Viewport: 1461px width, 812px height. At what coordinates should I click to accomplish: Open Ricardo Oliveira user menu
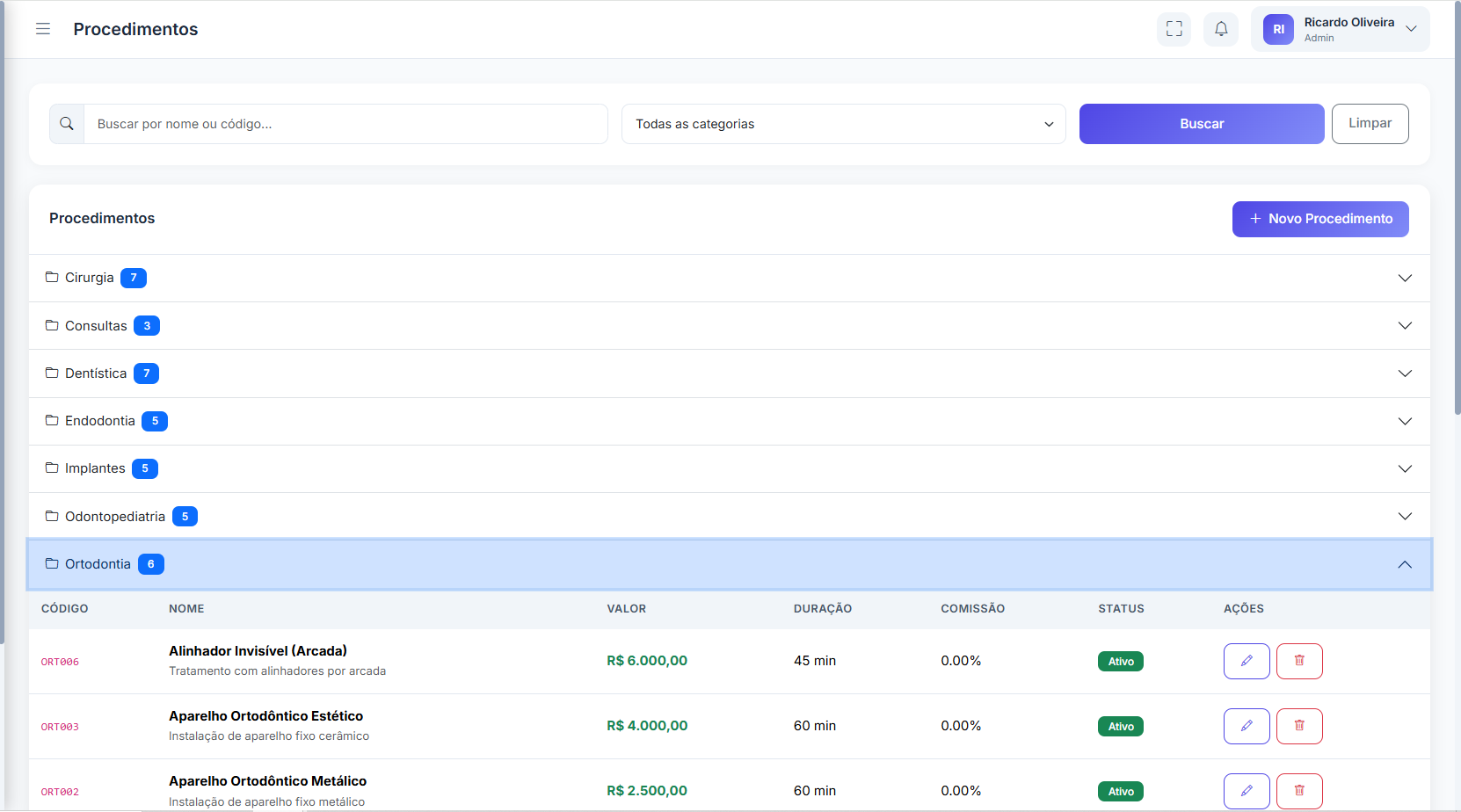1340,29
